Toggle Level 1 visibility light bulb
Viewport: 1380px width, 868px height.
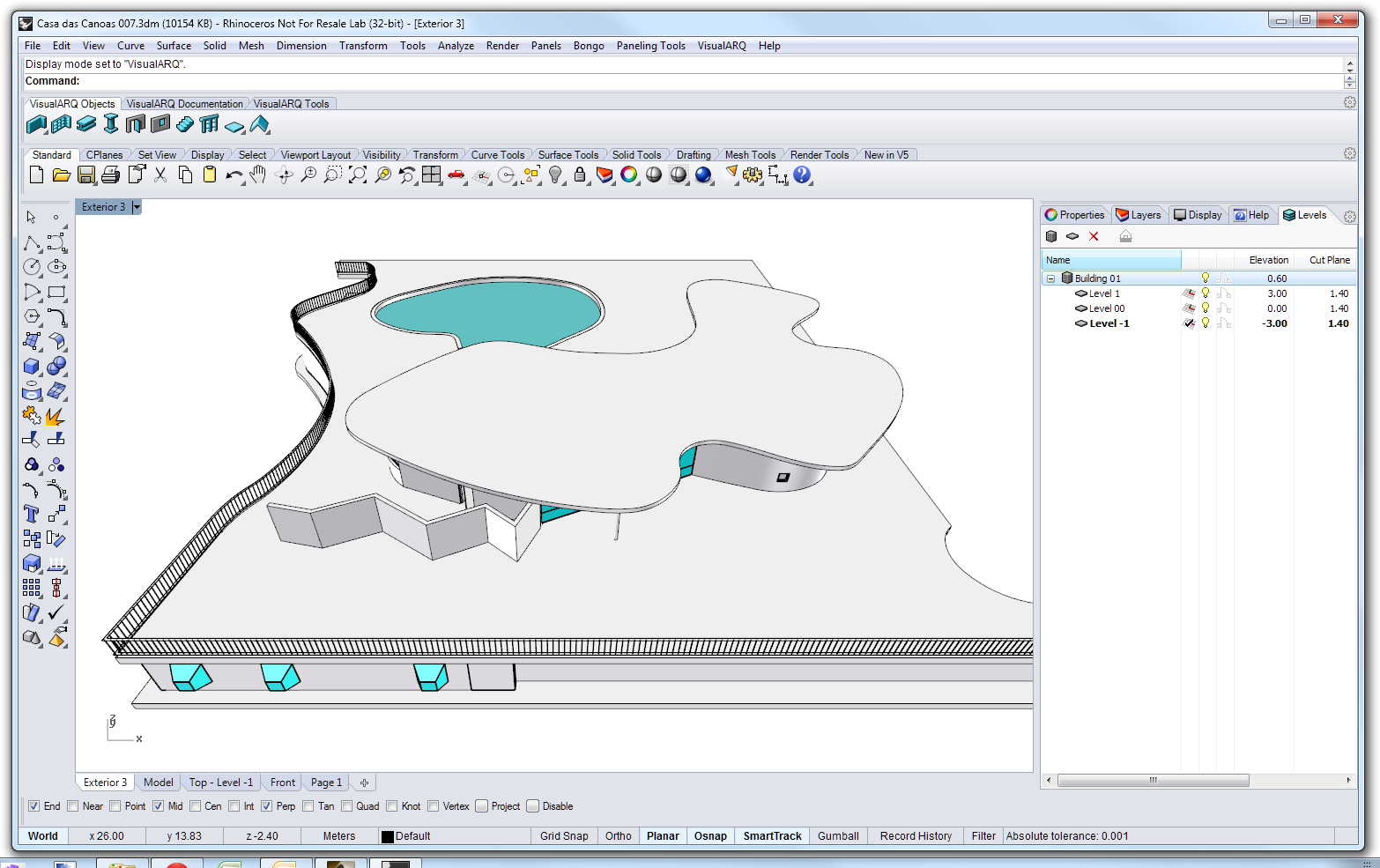click(1206, 293)
